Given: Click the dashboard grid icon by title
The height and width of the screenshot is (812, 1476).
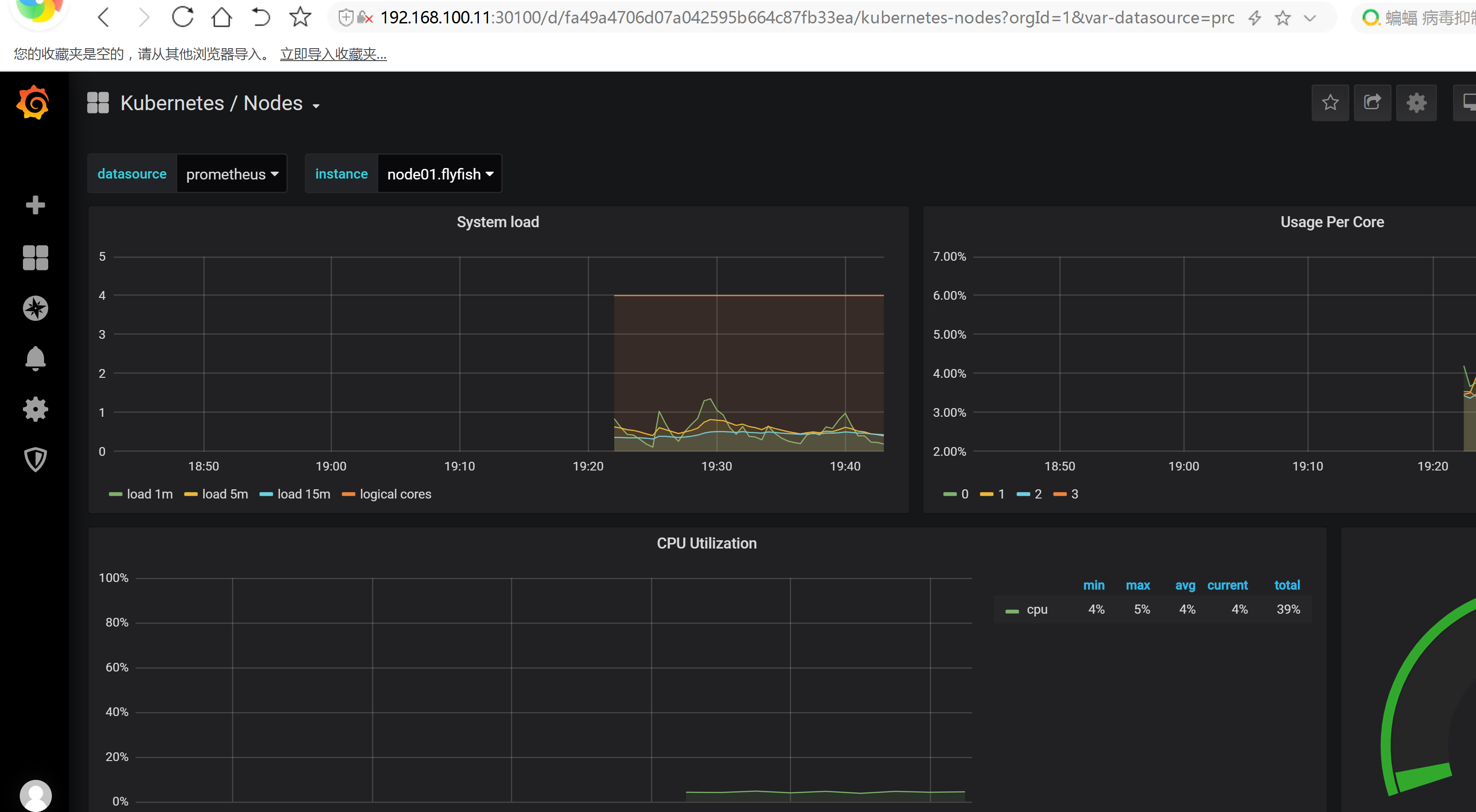Looking at the screenshot, I should (98, 102).
